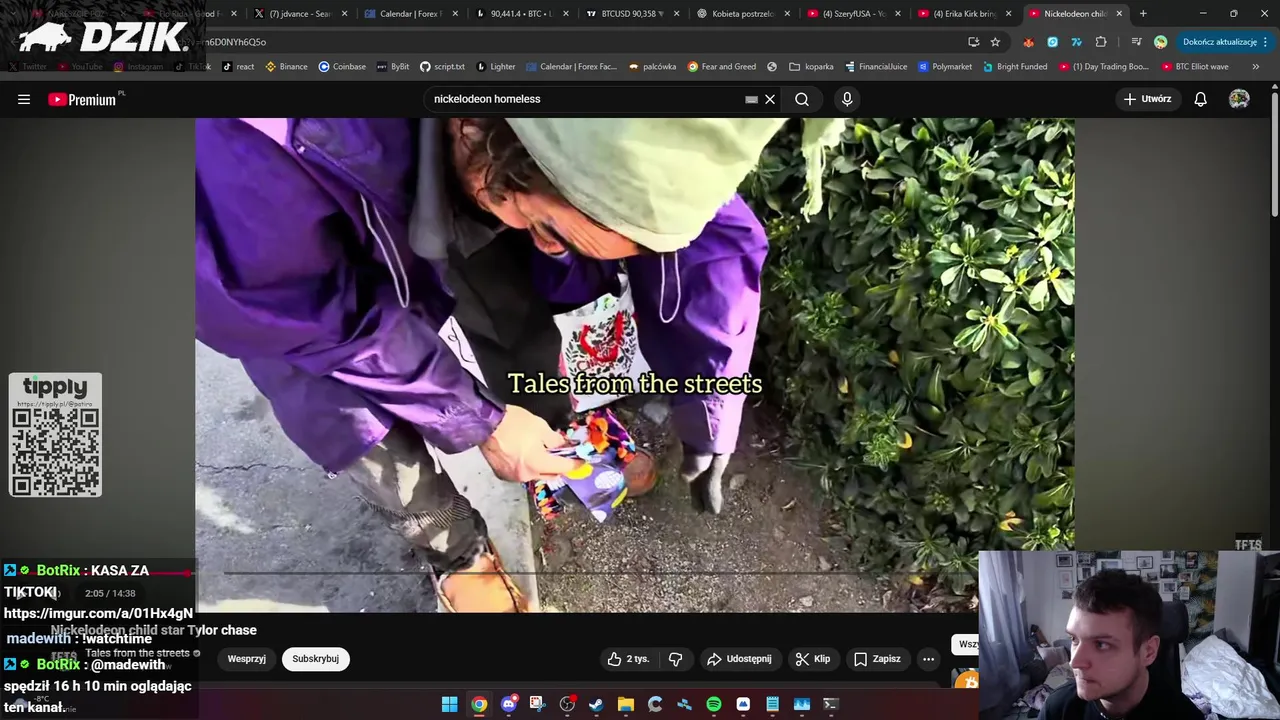Click the imgur.com link in chat
1280x720 pixels.
pos(98,613)
